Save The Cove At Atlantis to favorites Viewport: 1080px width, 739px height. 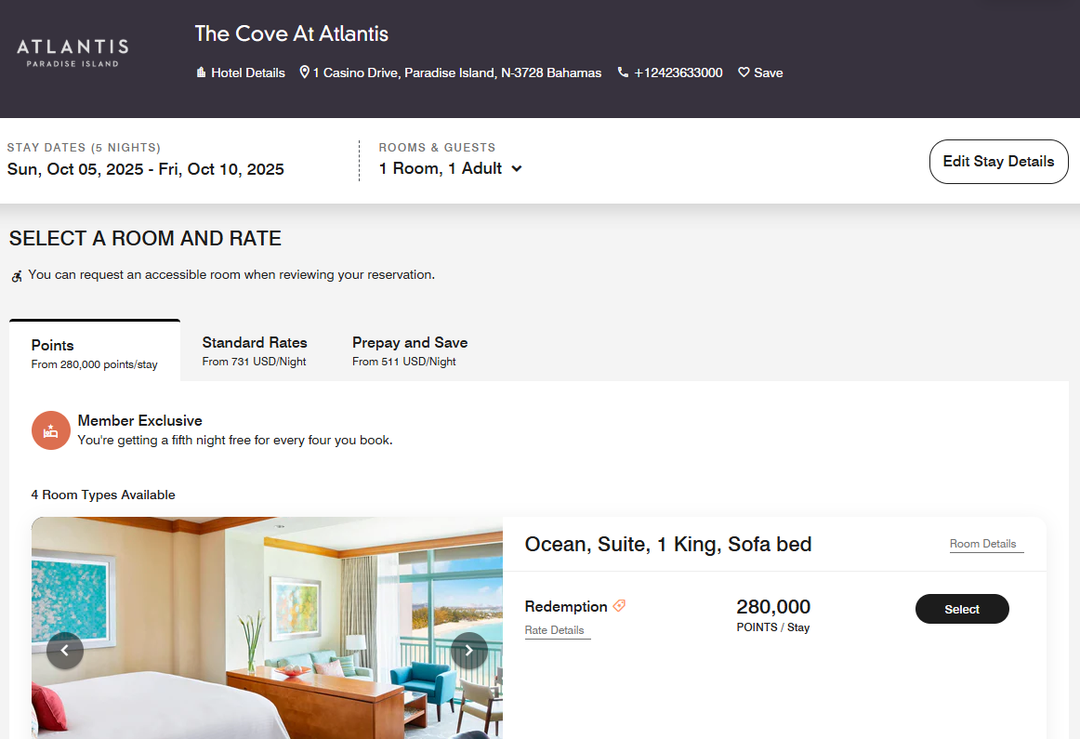pyautogui.click(x=760, y=72)
